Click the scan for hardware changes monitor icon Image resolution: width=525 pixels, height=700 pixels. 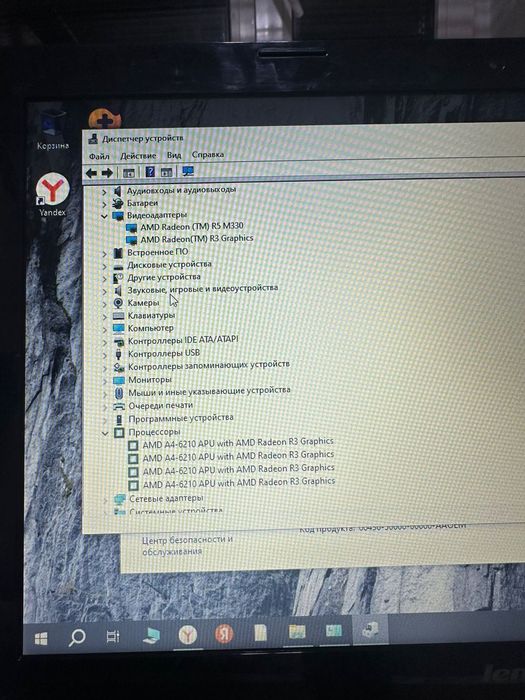click(x=188, y=171)
